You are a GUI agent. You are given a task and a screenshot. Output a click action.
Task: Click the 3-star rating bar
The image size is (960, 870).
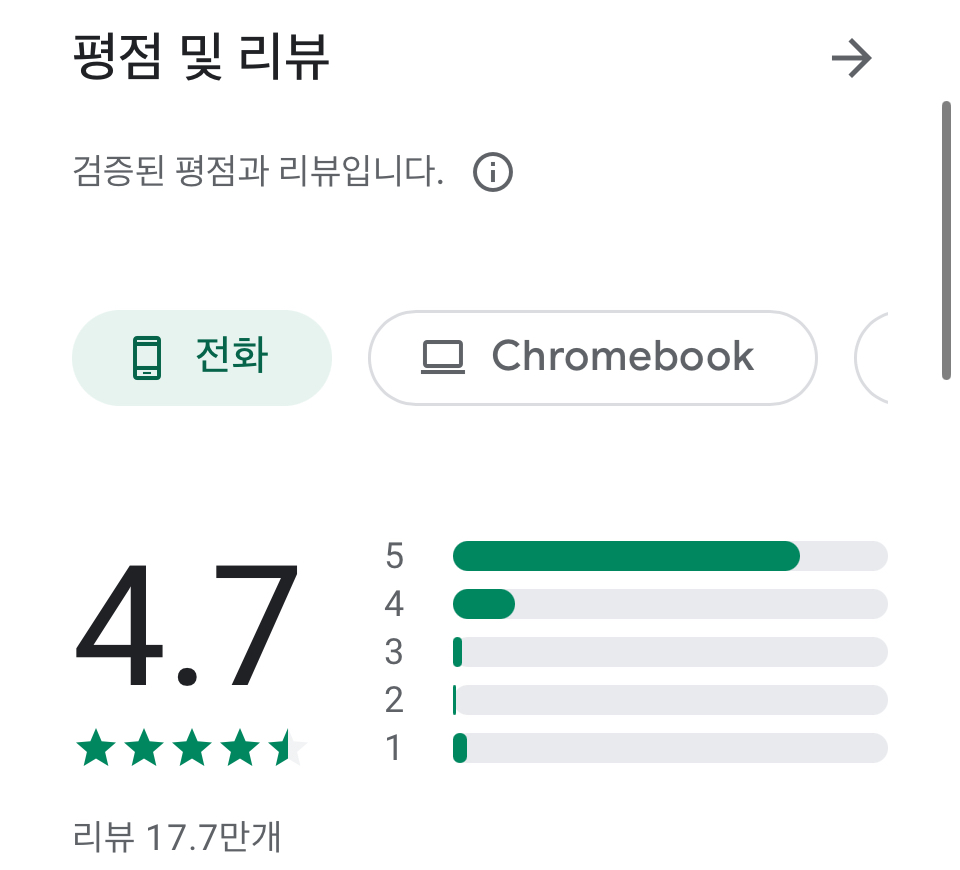670,651
